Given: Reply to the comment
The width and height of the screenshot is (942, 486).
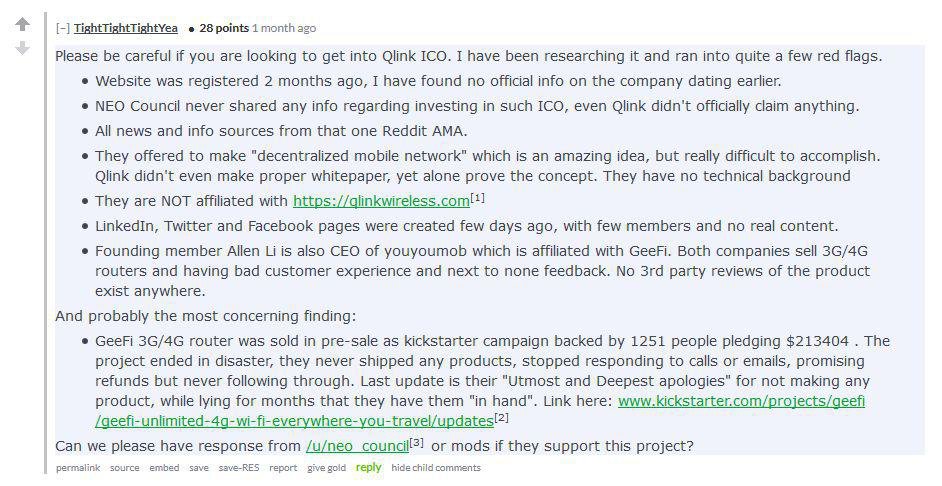Looking at the screenshot, I should tap(368, 467).
